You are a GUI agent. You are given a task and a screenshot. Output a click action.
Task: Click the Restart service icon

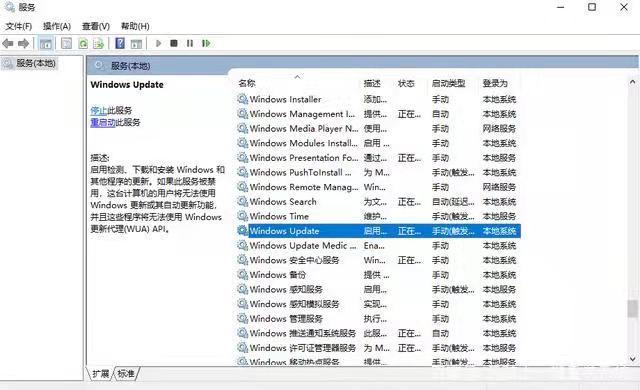click(206, 43)
